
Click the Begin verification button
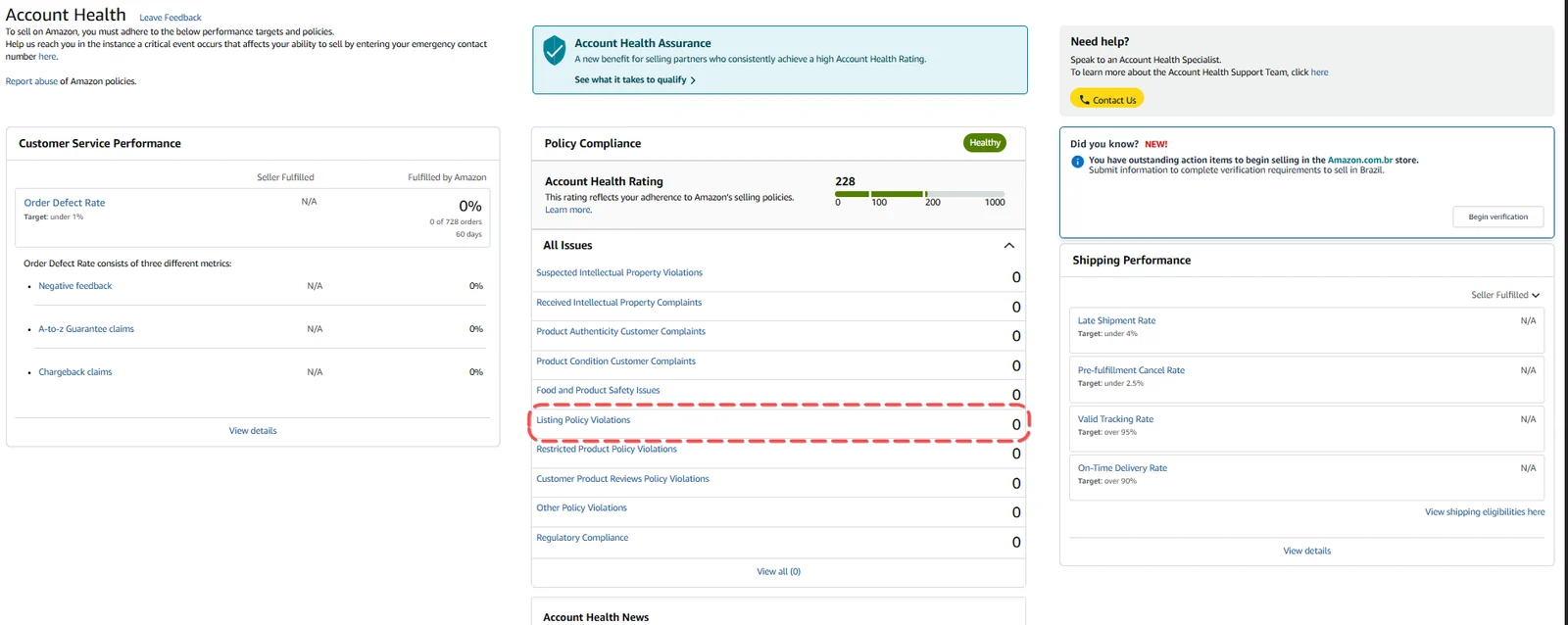1497,216
